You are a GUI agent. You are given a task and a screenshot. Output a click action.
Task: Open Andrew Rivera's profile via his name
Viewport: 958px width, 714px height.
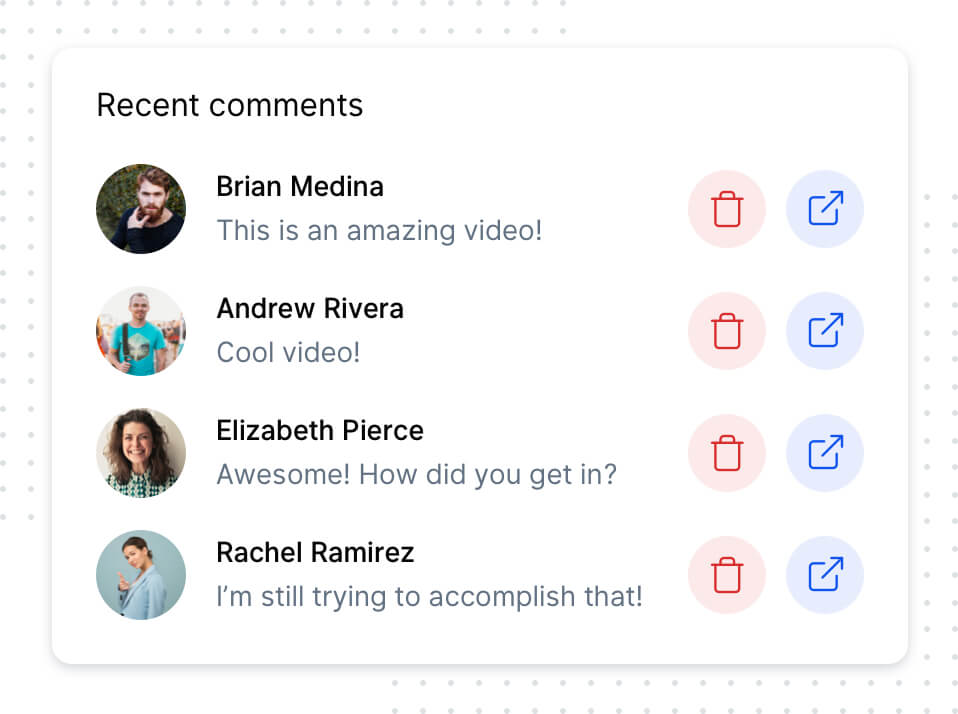[x=310, y=309]
